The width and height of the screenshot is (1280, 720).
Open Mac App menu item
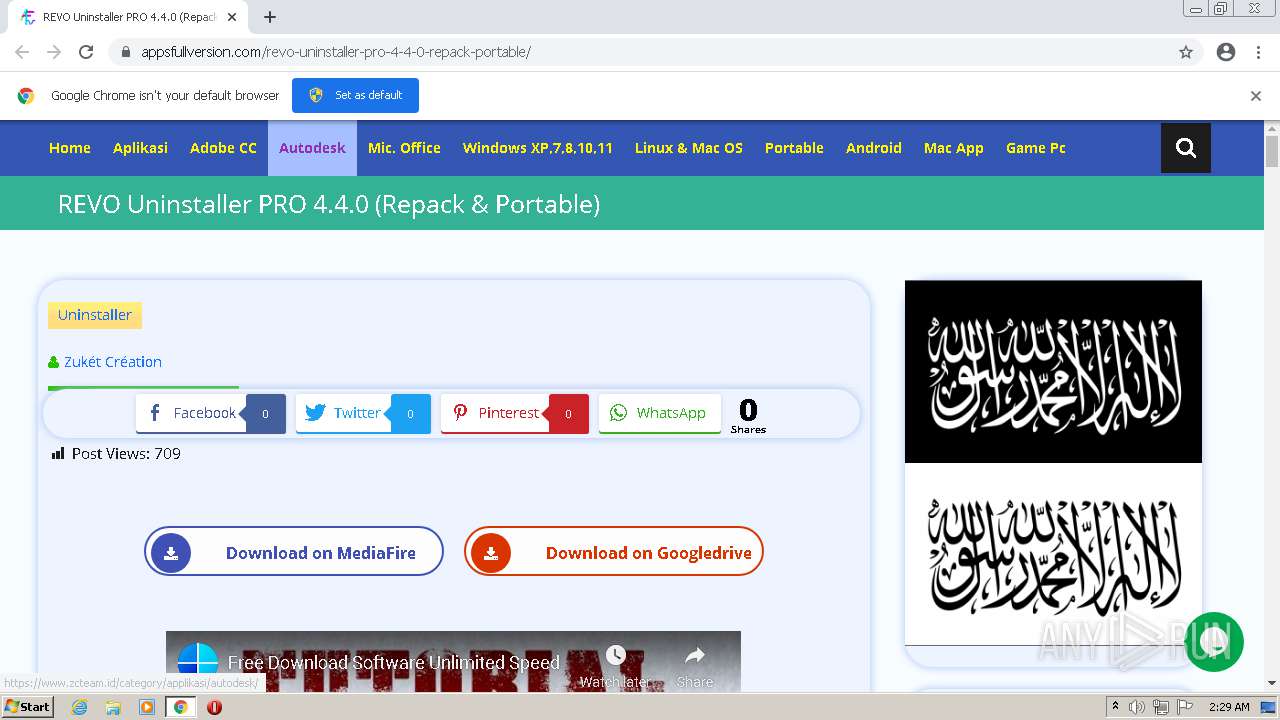tap(954, 148)
